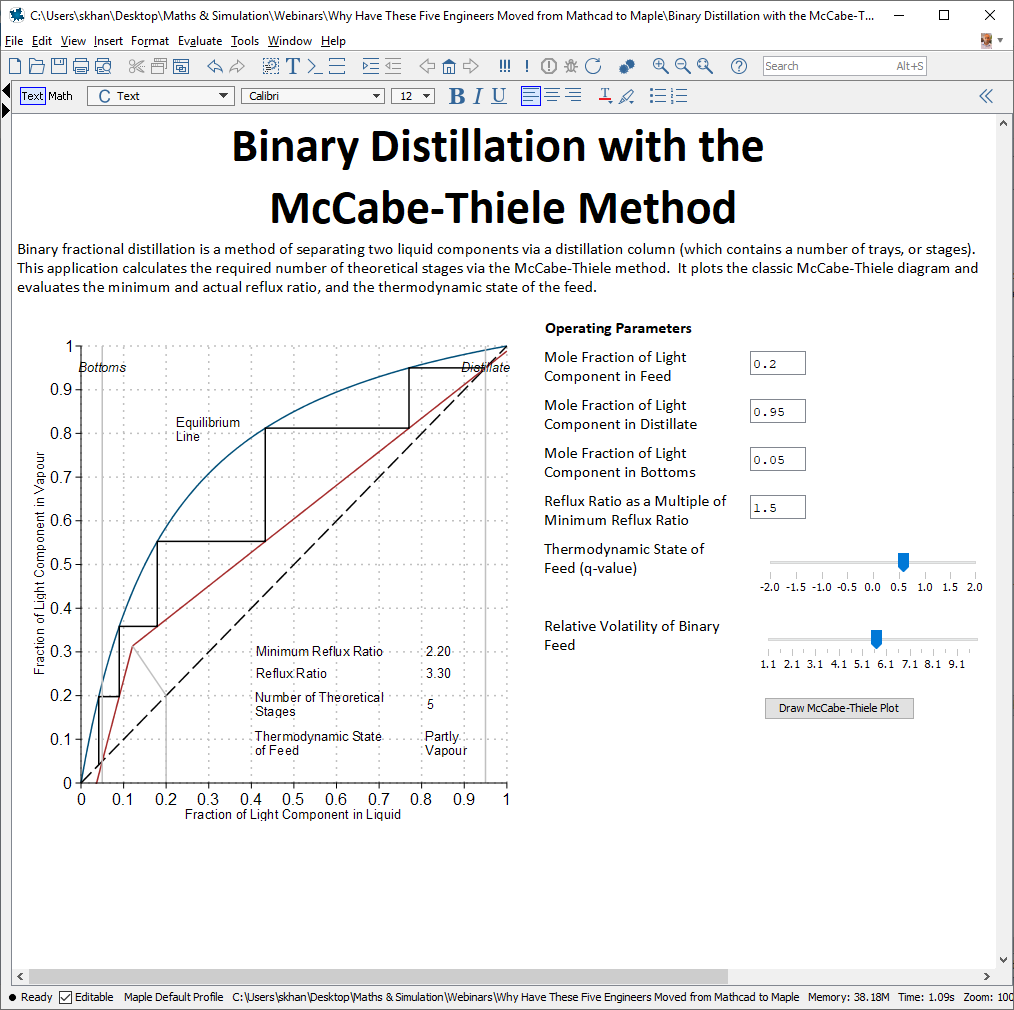Toggle Bold text formatting
Screen dimensions: 1014x1010
click(457, 96)
